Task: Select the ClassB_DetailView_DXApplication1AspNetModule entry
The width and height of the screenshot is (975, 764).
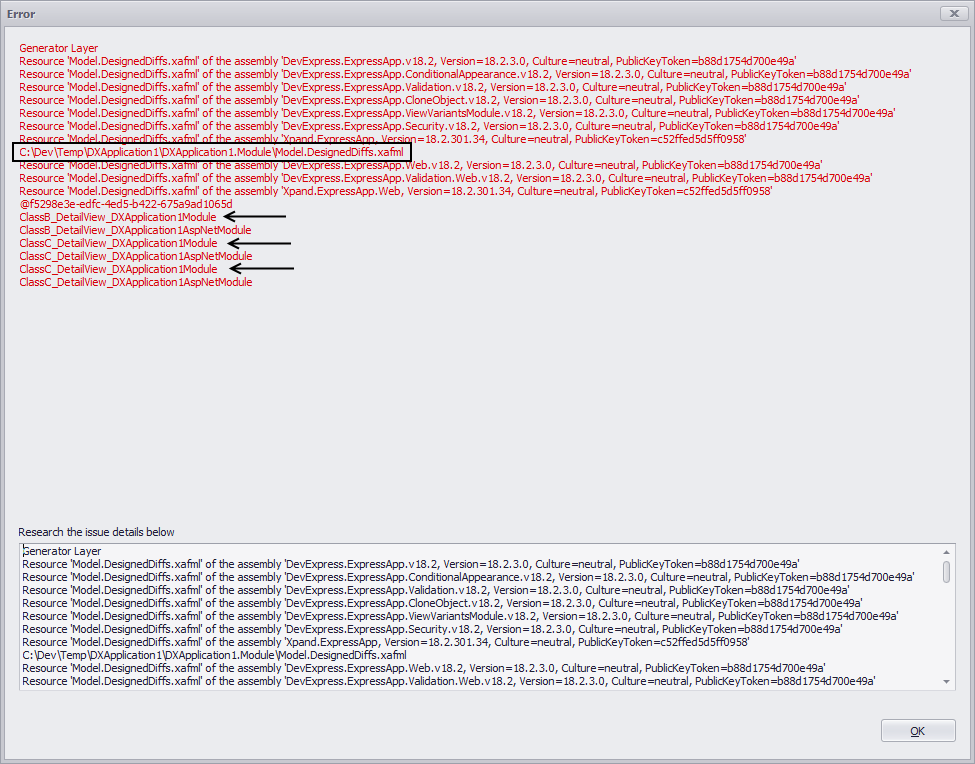Action: [x=135, y=230]
